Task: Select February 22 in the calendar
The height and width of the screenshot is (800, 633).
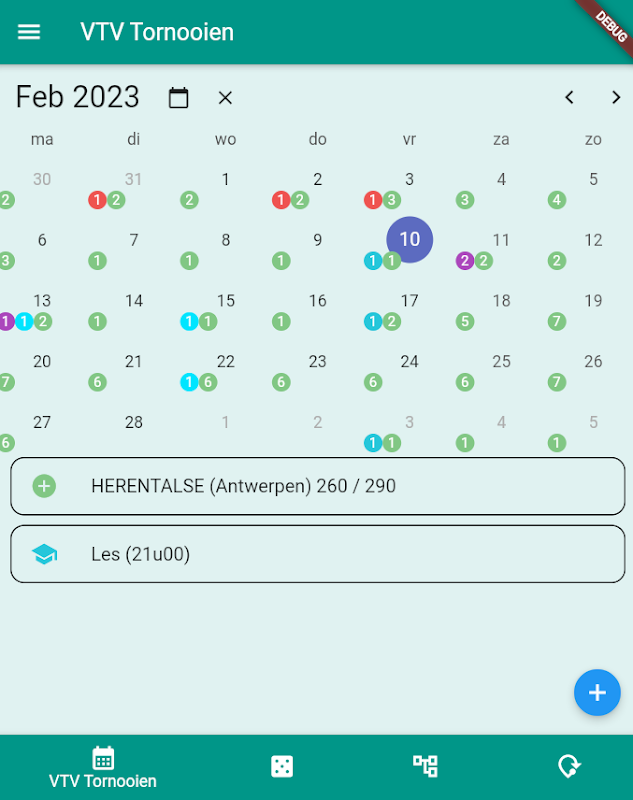Action: point(225,361)
